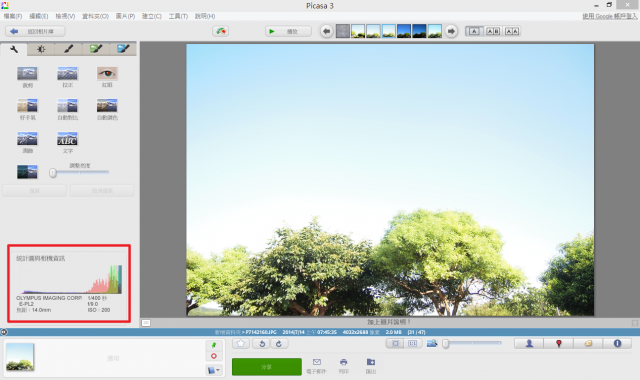This screenshot has height=380, width=640.
Task: Click the colorful pinwheel icon button
Action: tap(220, 31)
